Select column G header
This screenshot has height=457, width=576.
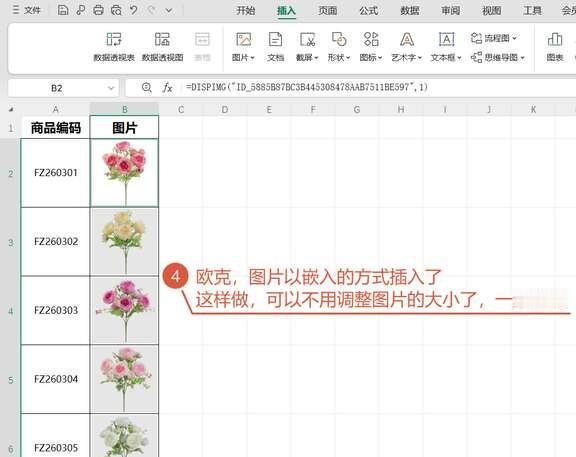pyautogui.click(x=357, y=109)
